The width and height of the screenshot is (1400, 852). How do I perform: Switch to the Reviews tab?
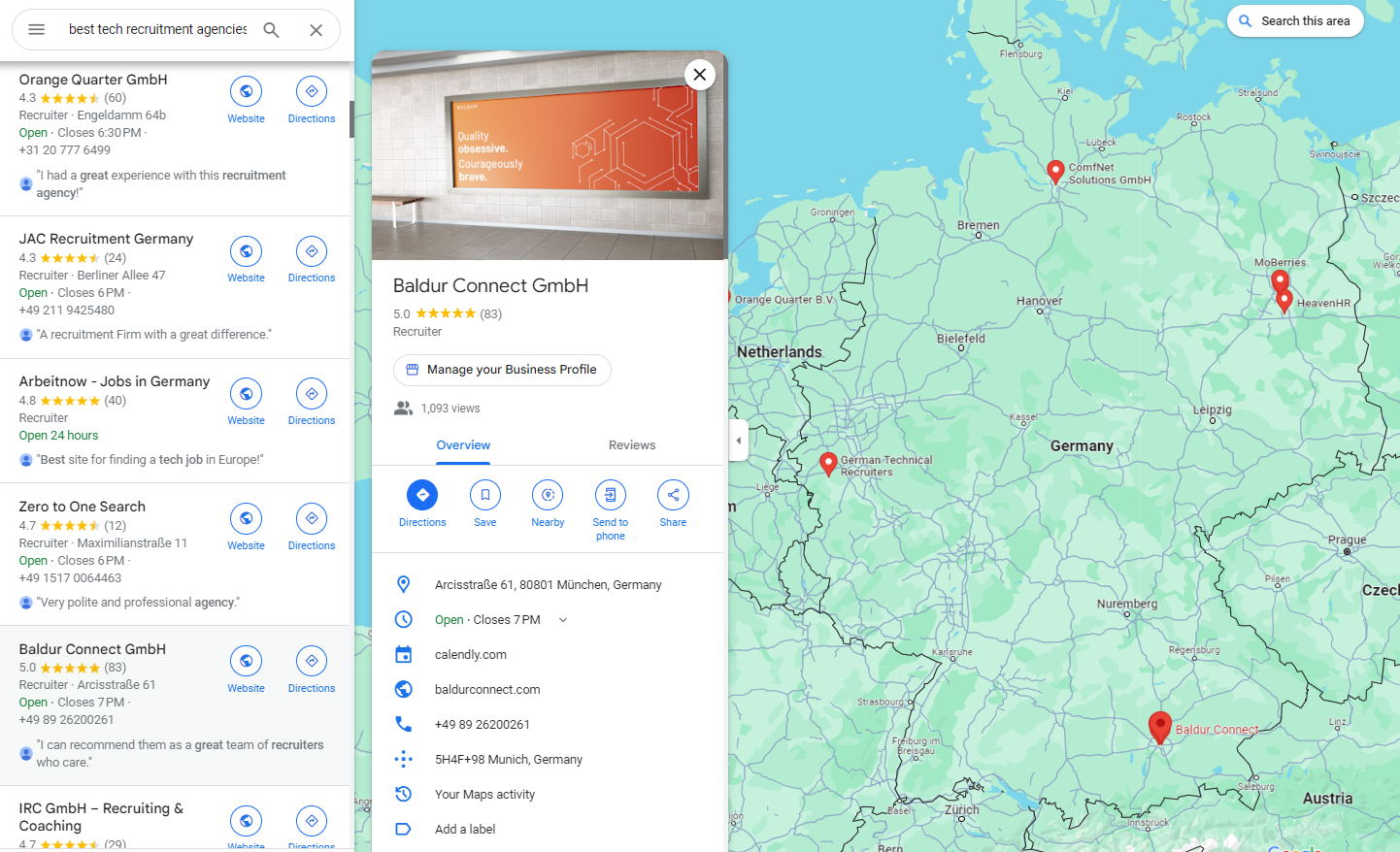(632, 445)
